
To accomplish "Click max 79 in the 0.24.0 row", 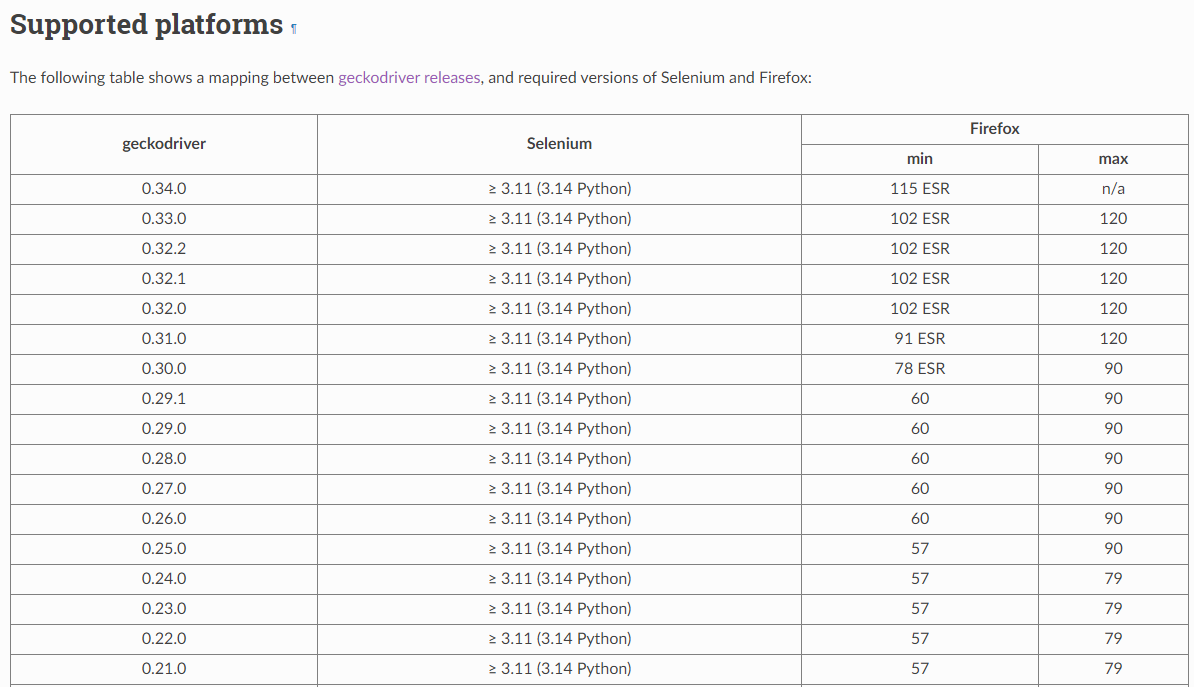I will pyautogui.click(x=1113, y=579).
